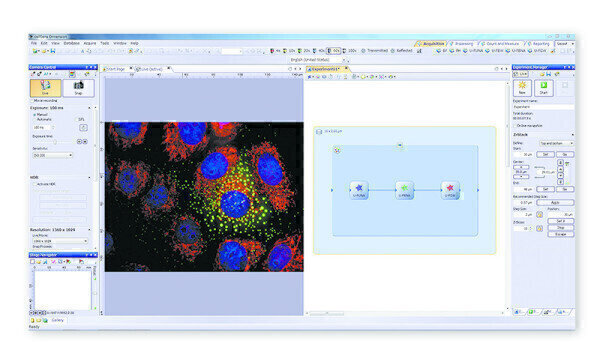Click the multichannel group icon inside experiment plan
600x362 pixels.
(x=337, y=150)
